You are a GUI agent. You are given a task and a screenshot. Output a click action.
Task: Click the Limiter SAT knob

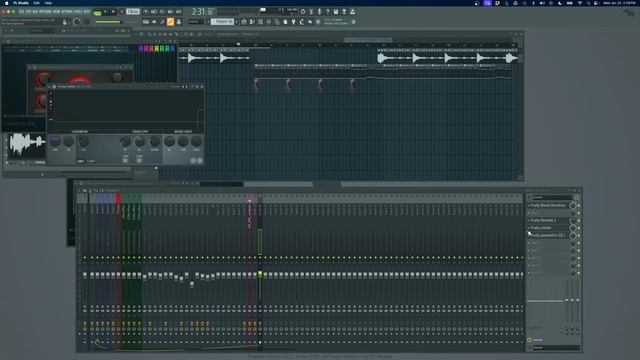(x=69, y=141)
